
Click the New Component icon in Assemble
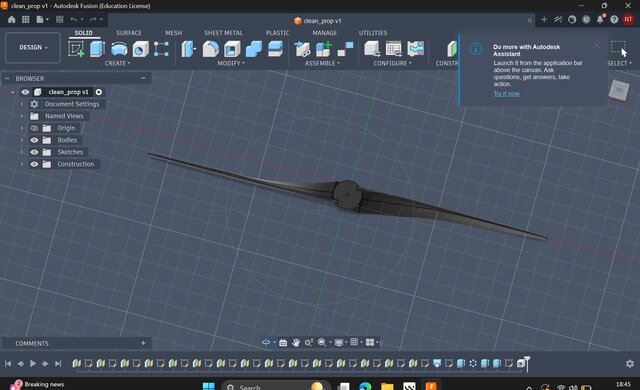(324, 49)
